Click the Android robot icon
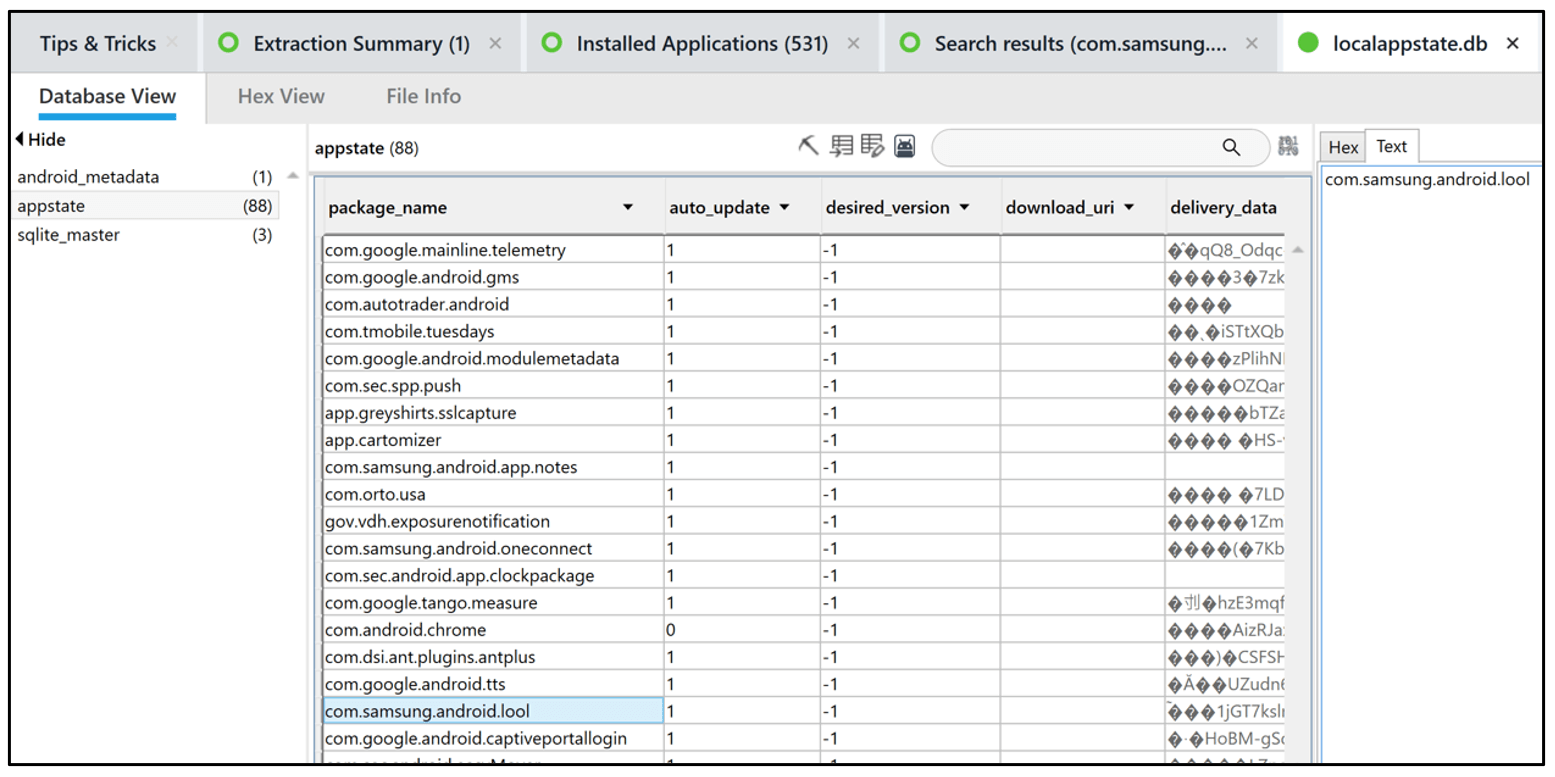Viewport: 1555px width, 777px height. (x=904, y=147)
